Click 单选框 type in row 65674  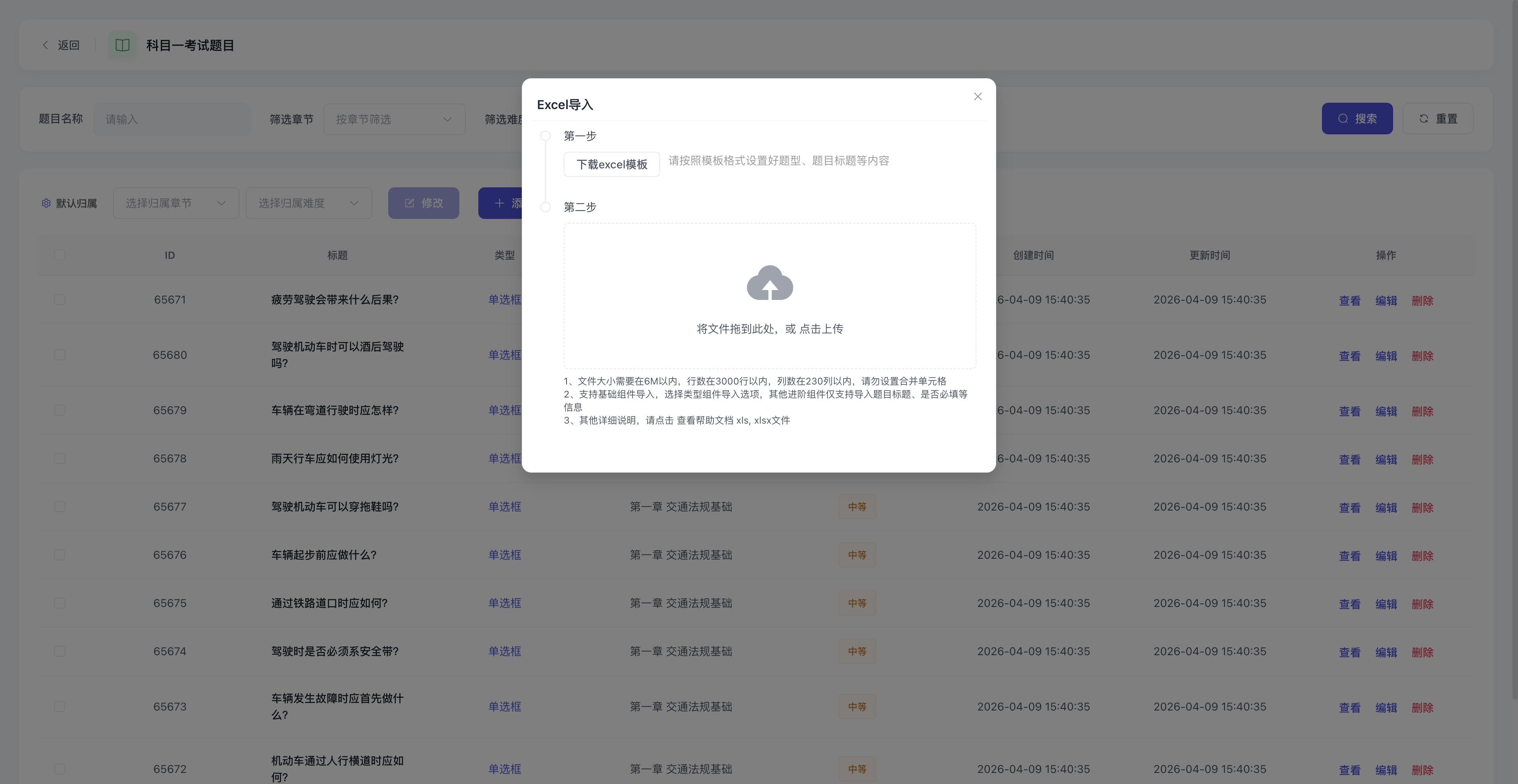click(x=504, y=652)
